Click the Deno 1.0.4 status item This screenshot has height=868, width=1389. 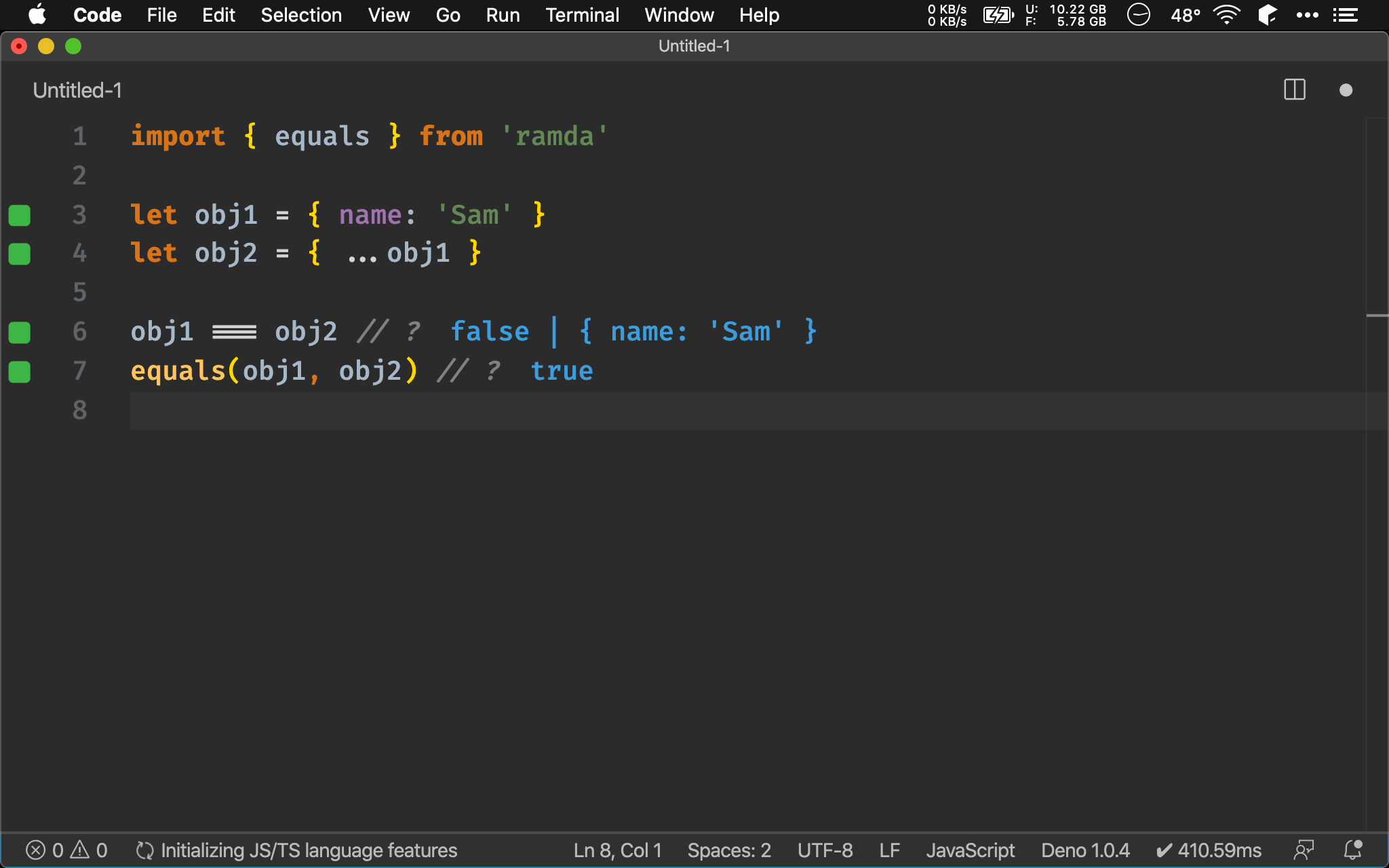coord(1085,850)
